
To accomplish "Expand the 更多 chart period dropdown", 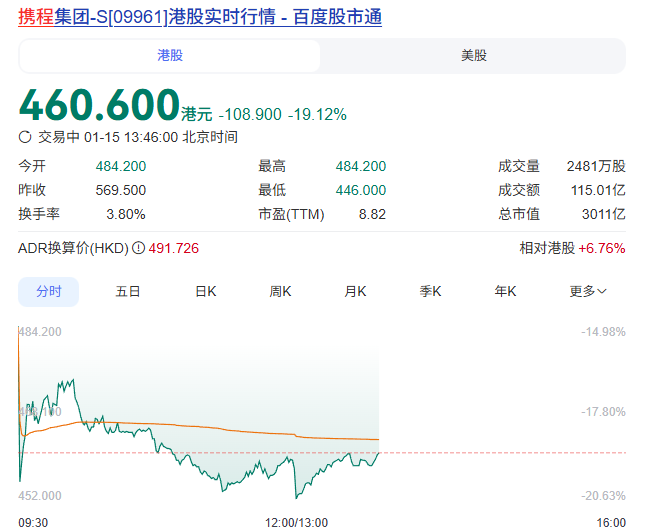I will pyautogui.click(x=588, y=292).
